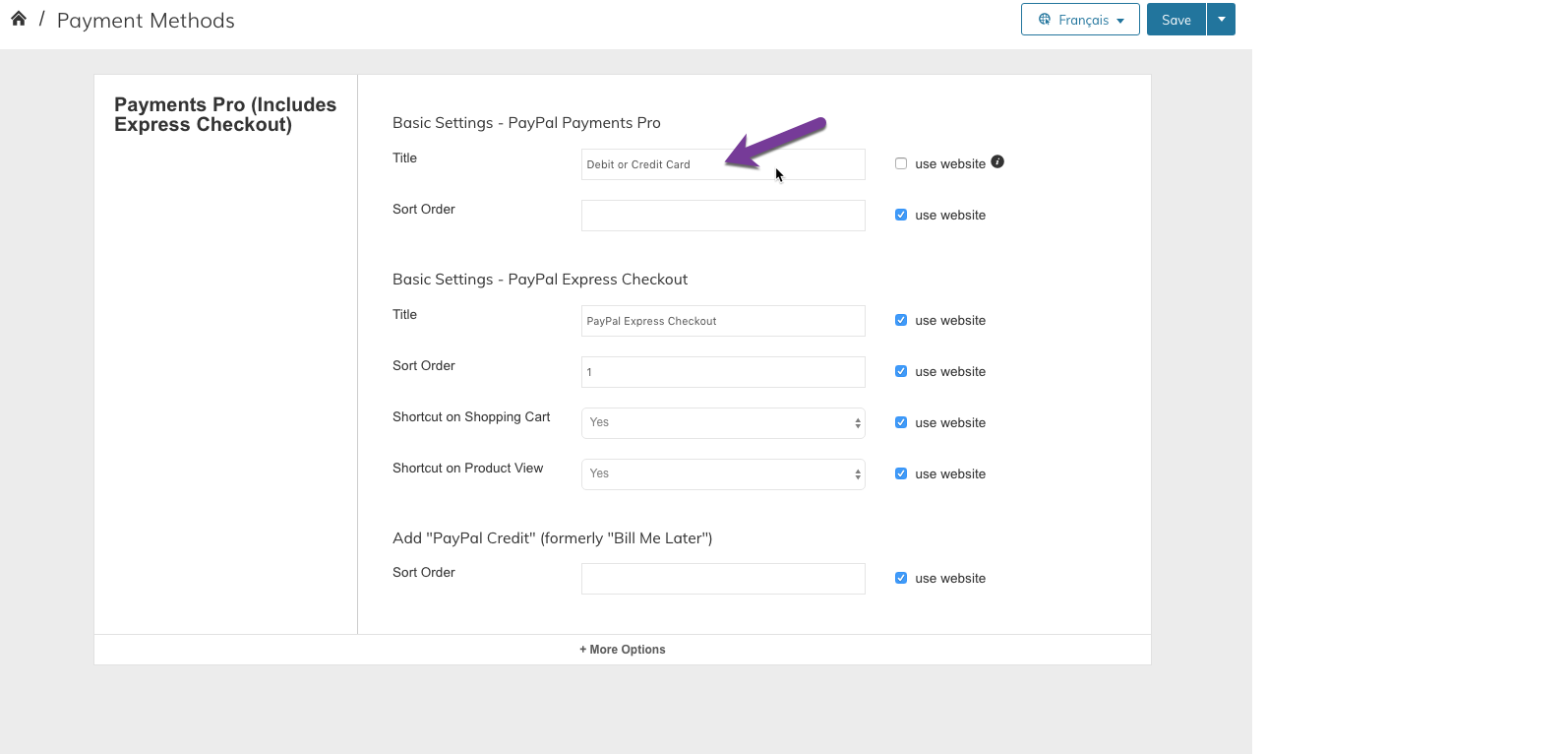The image size is (1568, 754).
Task: Open the Shortcut on Shopping Cart dropdown
Action: tap(723, 423)
